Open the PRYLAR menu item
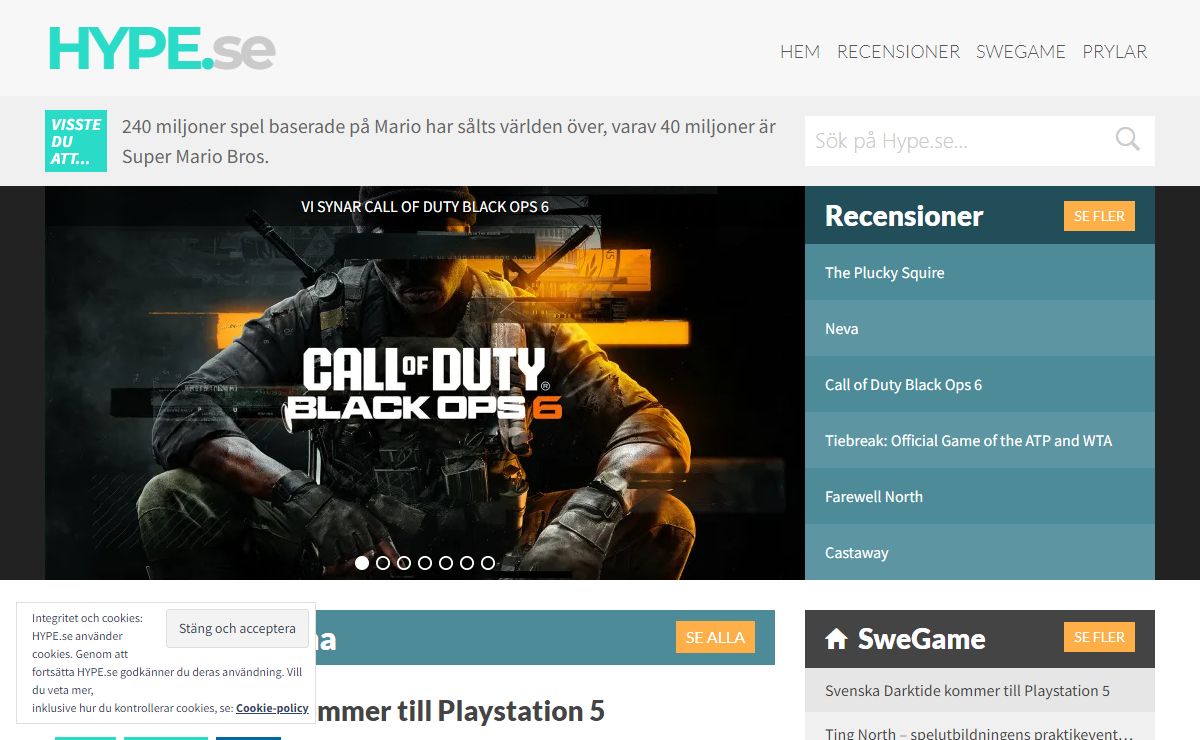Image resolution: width=1200 pixels, height=740 pixels. pyautogui.click(x=1115, y=52)
